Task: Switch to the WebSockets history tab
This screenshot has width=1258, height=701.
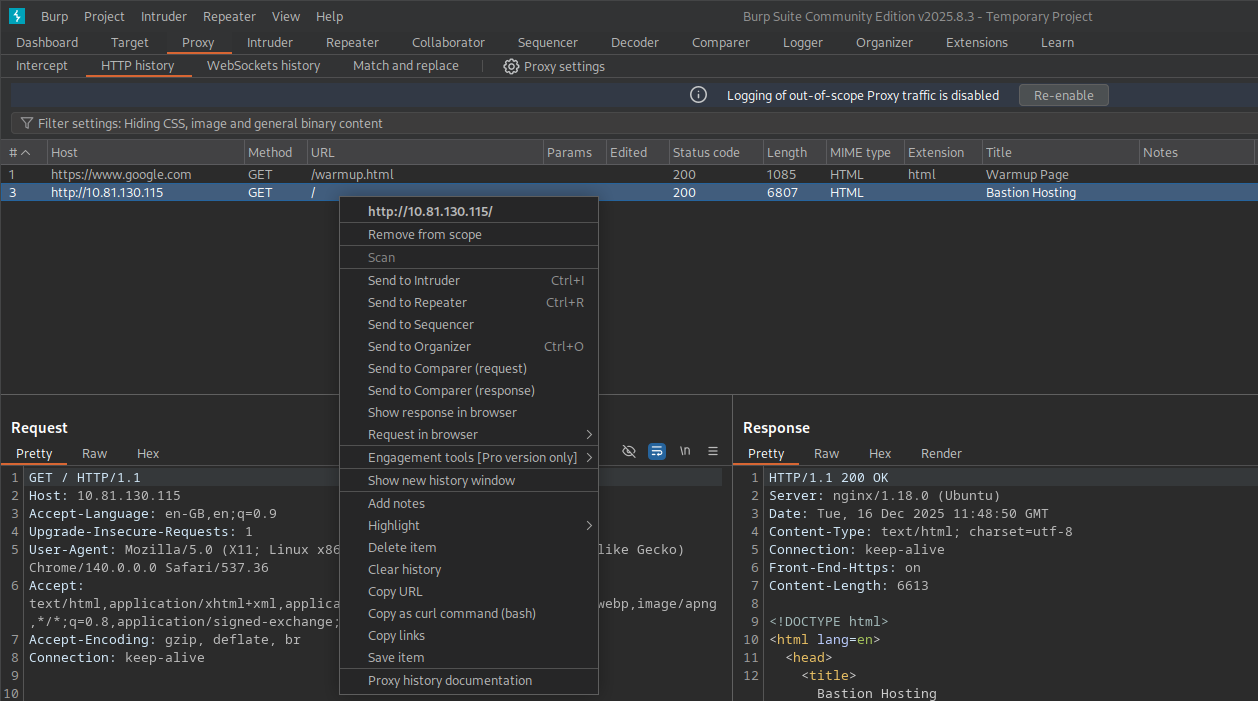Action: (263, 66)
